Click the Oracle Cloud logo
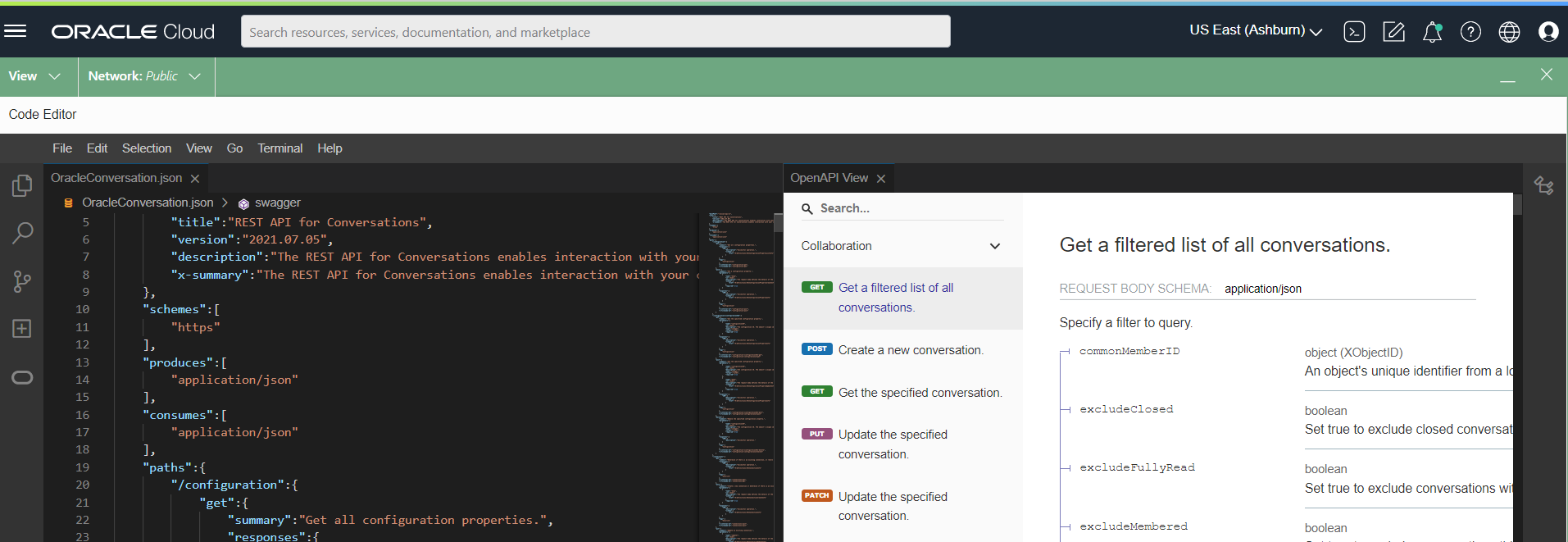The height and width of the screenshot is (542, 1568). pyautogui.click(x=133, y=31)
